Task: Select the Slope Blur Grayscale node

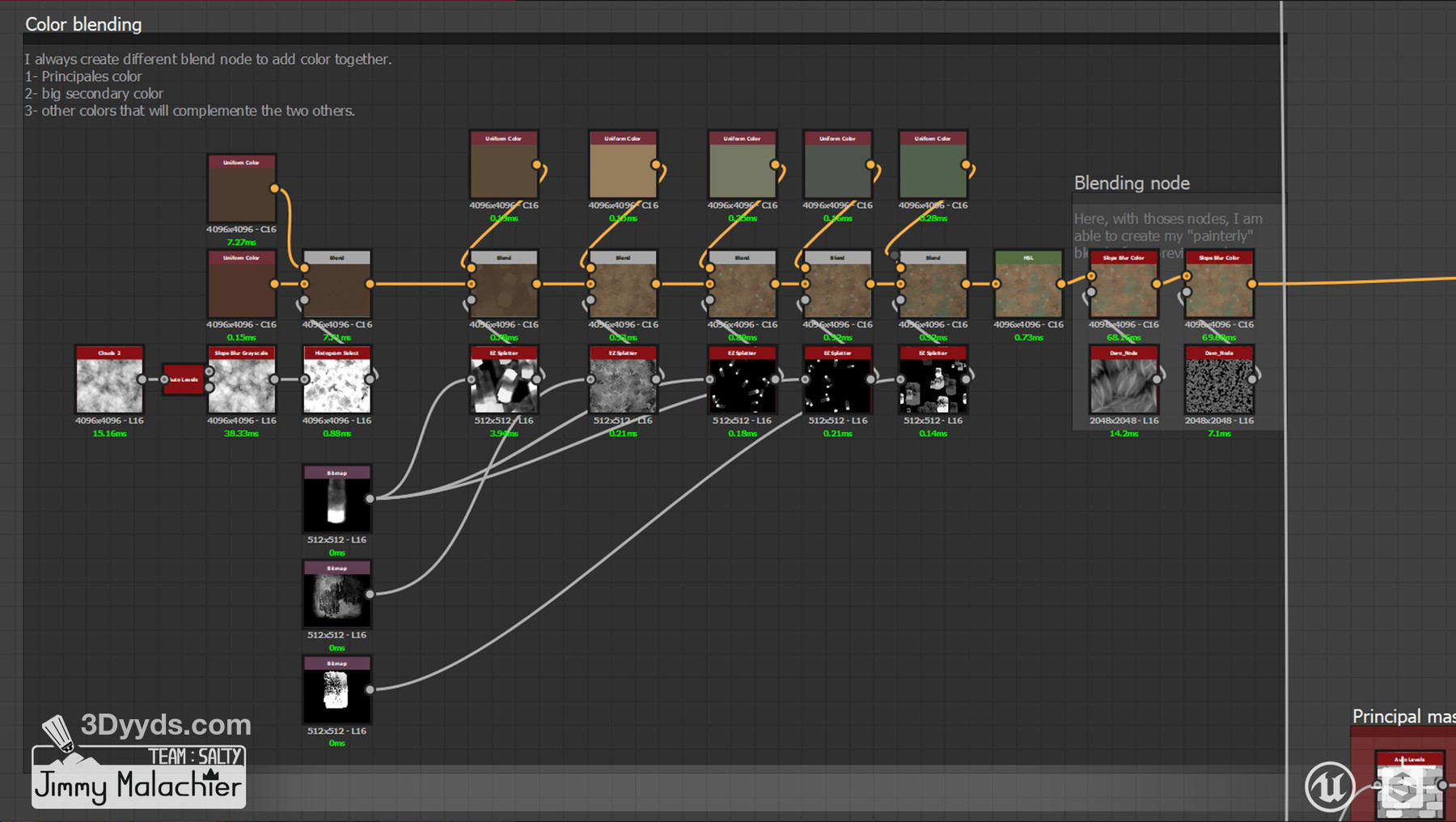Action: click(242, 384)
